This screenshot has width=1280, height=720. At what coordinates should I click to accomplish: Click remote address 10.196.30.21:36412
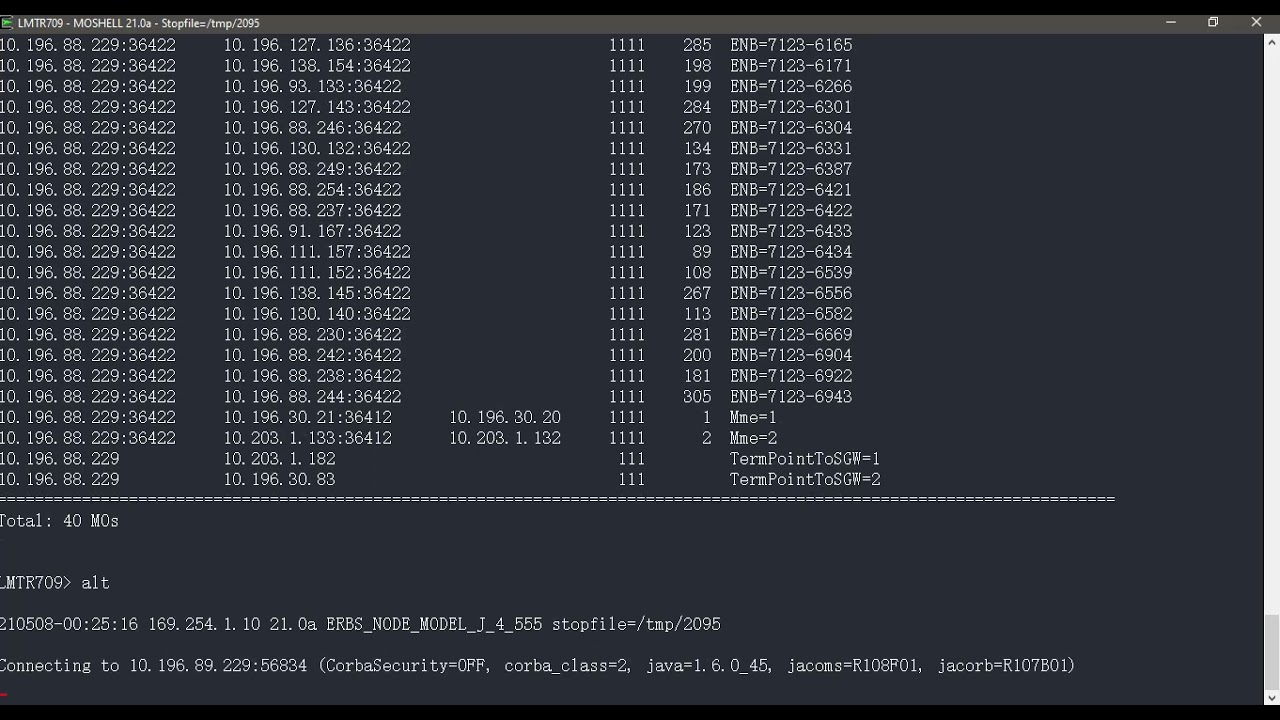click(308, 417)
